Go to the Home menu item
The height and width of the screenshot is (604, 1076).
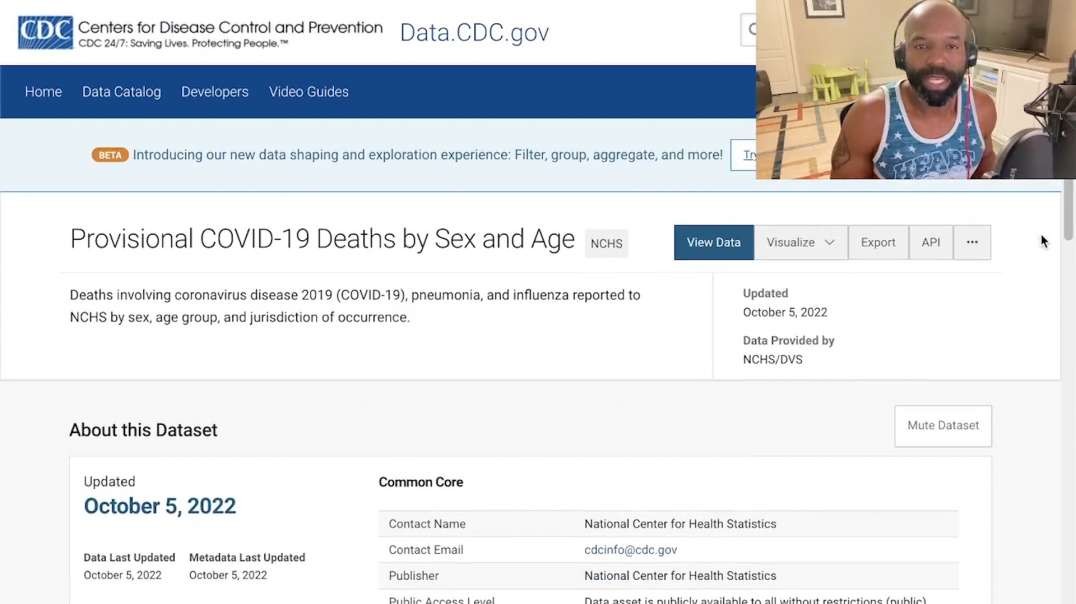pos(43,91)
